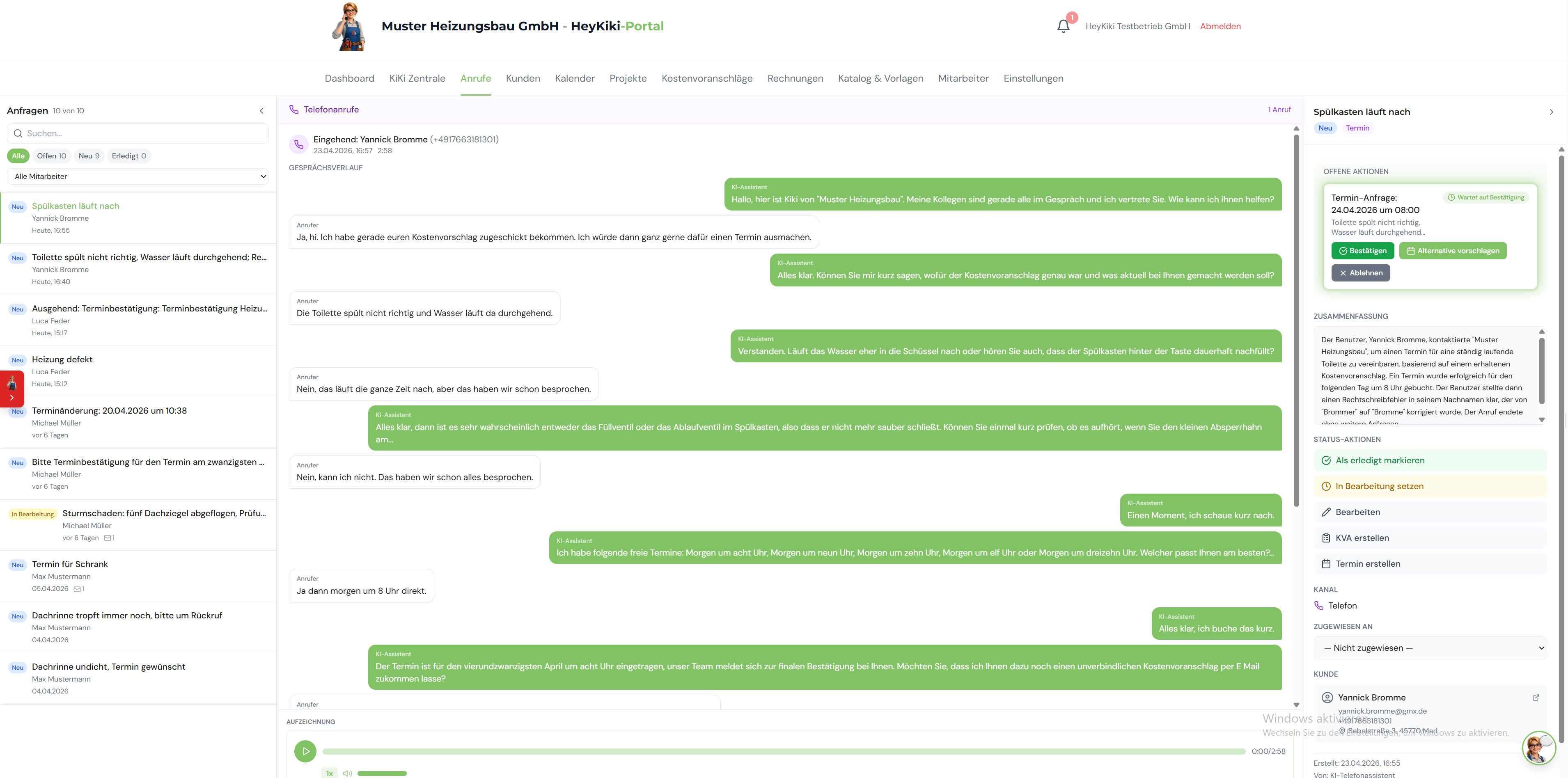Filter requests by Erledigt 0
1568x778 pixels.
[x=128, y=156]
